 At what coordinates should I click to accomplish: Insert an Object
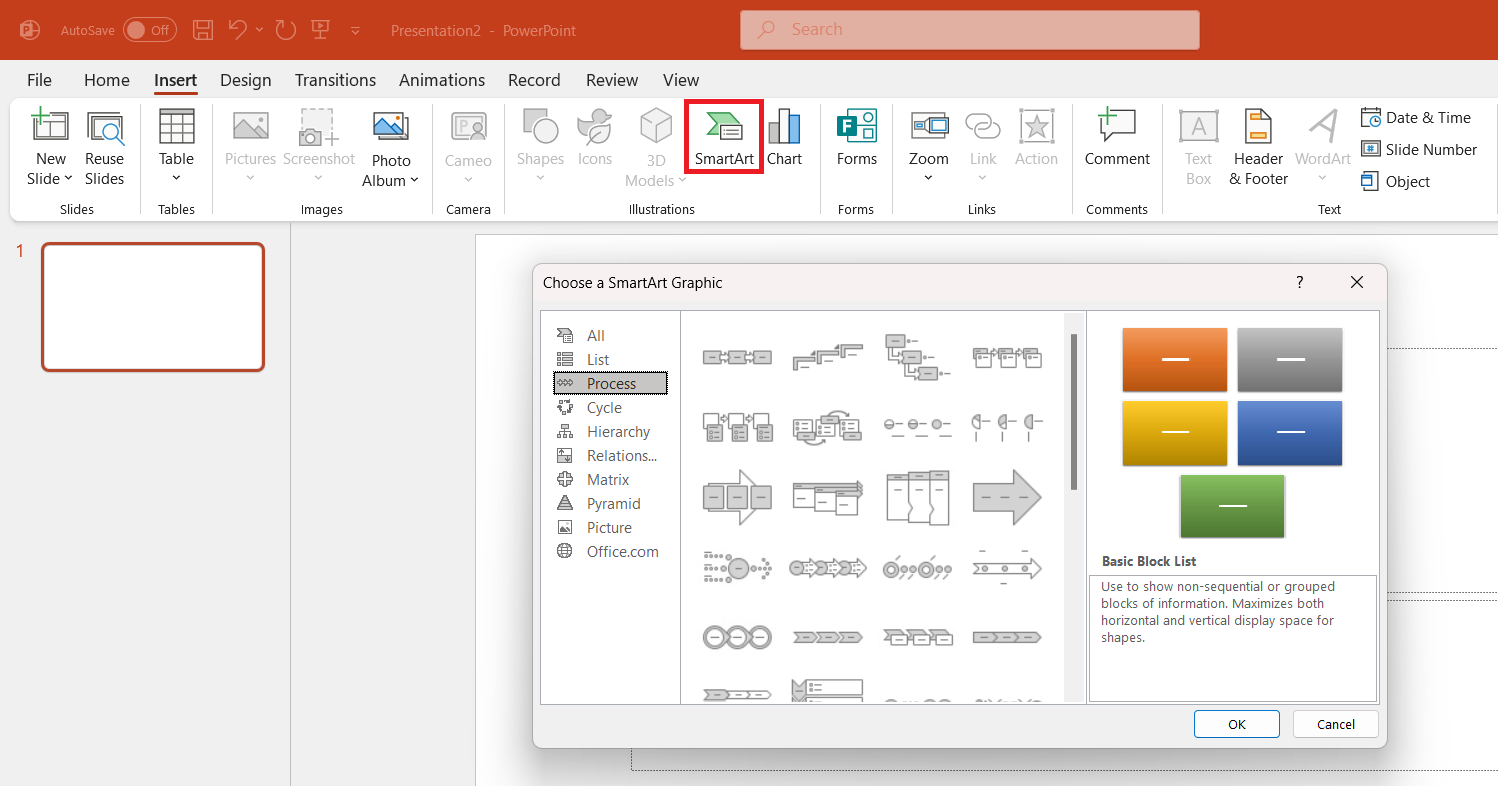[x=1396, y=181]
